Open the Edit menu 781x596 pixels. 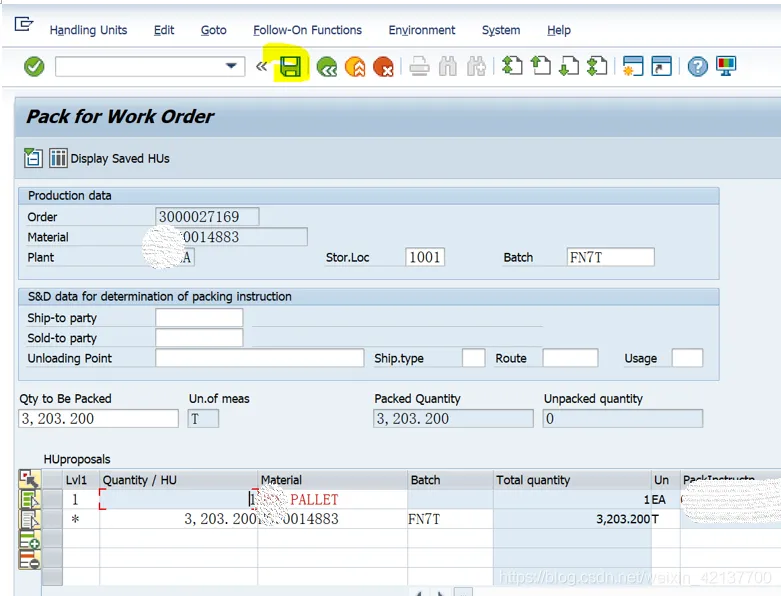pyautogui.click(x=164, y=30)
